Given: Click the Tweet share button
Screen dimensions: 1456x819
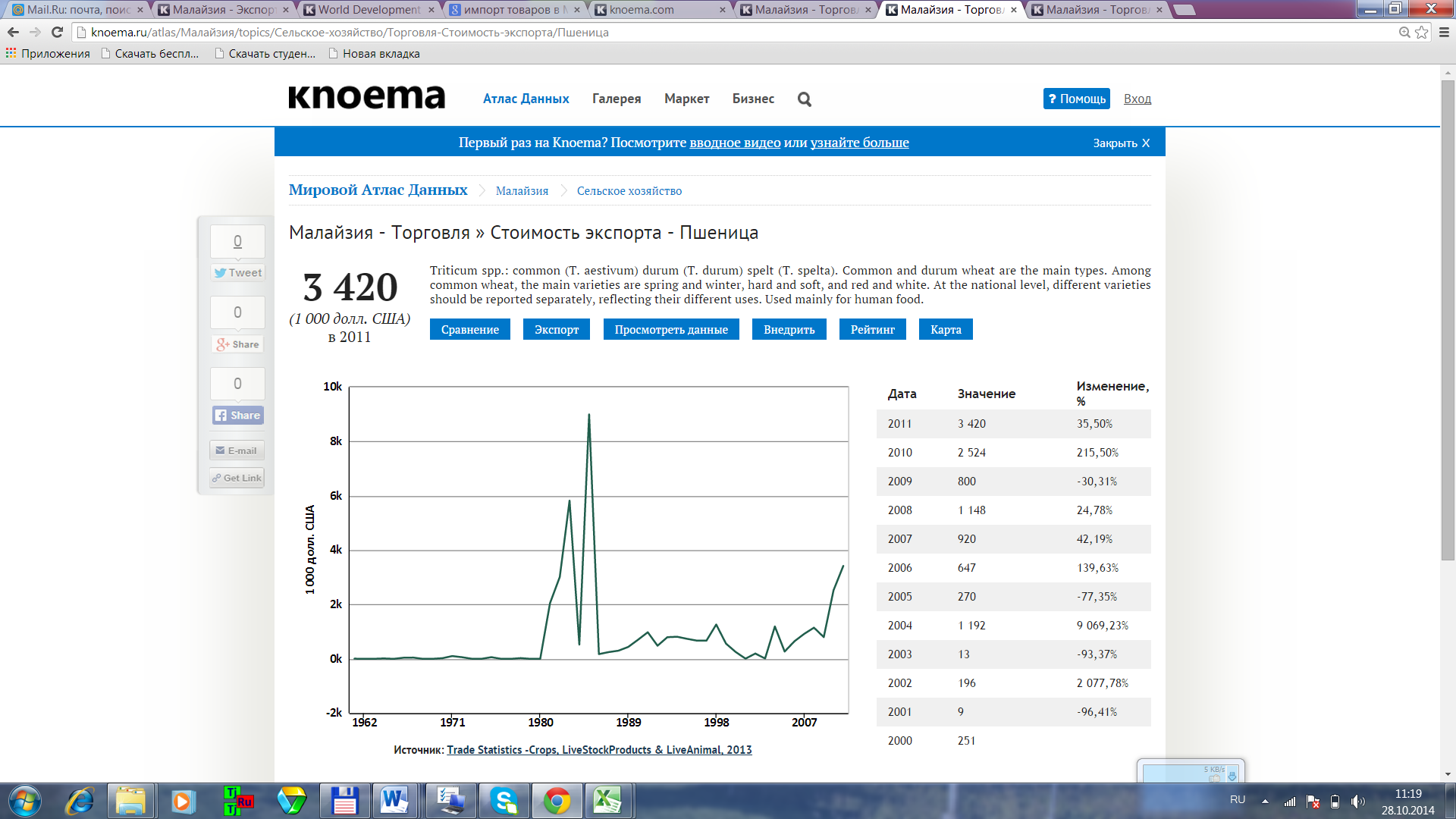Looking at the screenshot, I should (237, 273).
